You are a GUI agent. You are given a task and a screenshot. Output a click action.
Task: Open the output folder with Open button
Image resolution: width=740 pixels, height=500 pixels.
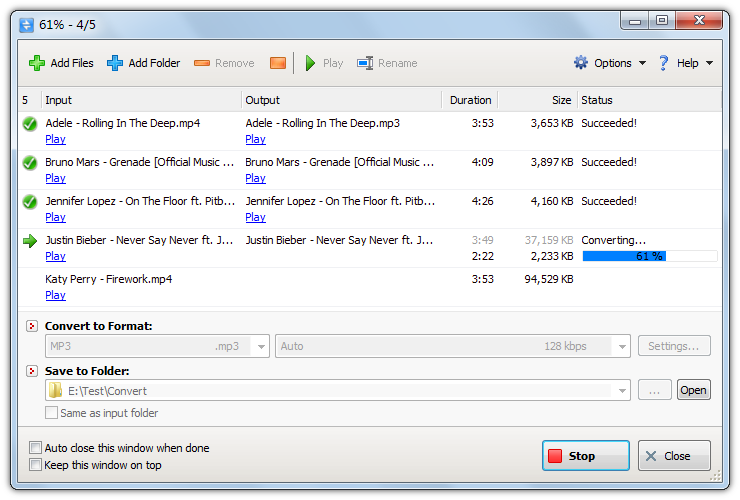[x=693, y=390]
